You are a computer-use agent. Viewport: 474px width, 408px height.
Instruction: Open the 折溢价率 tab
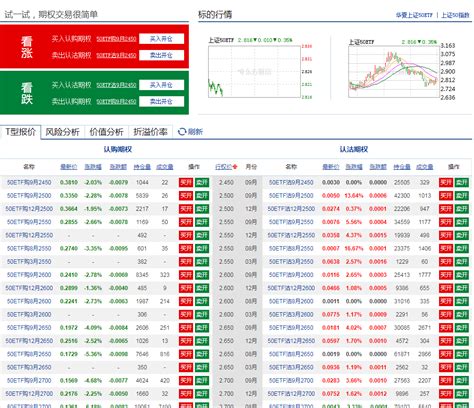[150, 132]
